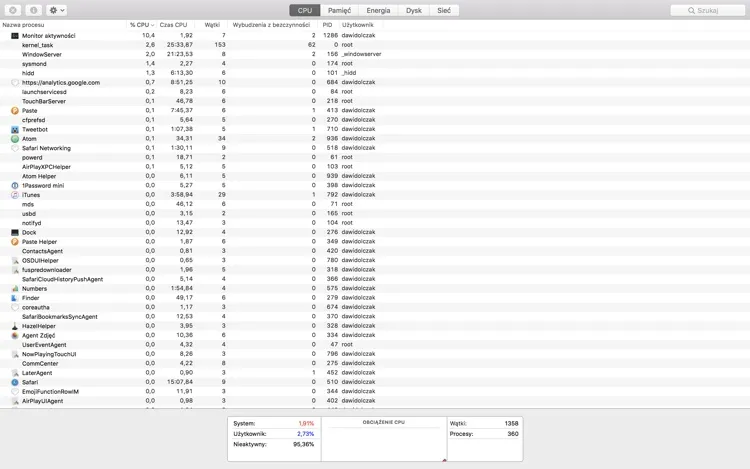Select the Paste Helper icon
This screenshot has height=469, width=750.
(x=15, y=242)
